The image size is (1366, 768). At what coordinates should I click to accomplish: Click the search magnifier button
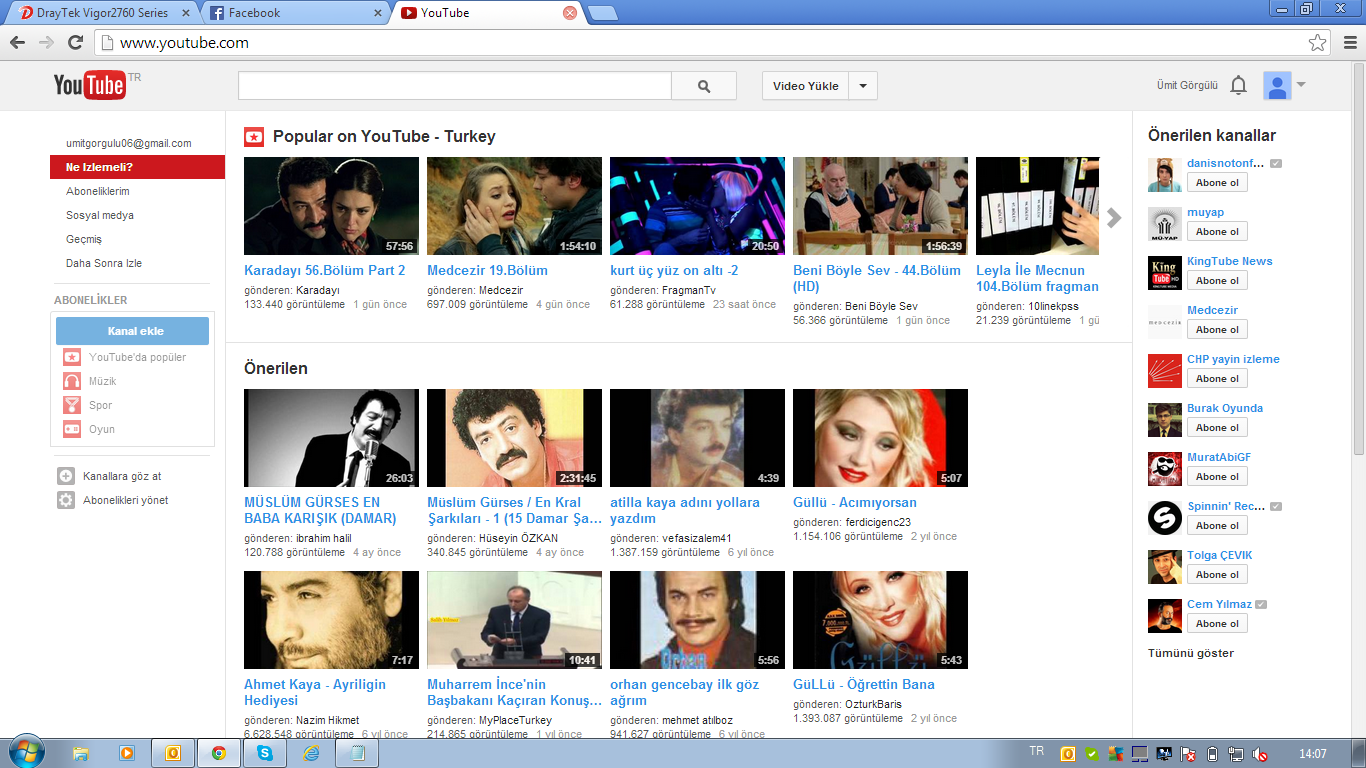(x=704, y=86)
